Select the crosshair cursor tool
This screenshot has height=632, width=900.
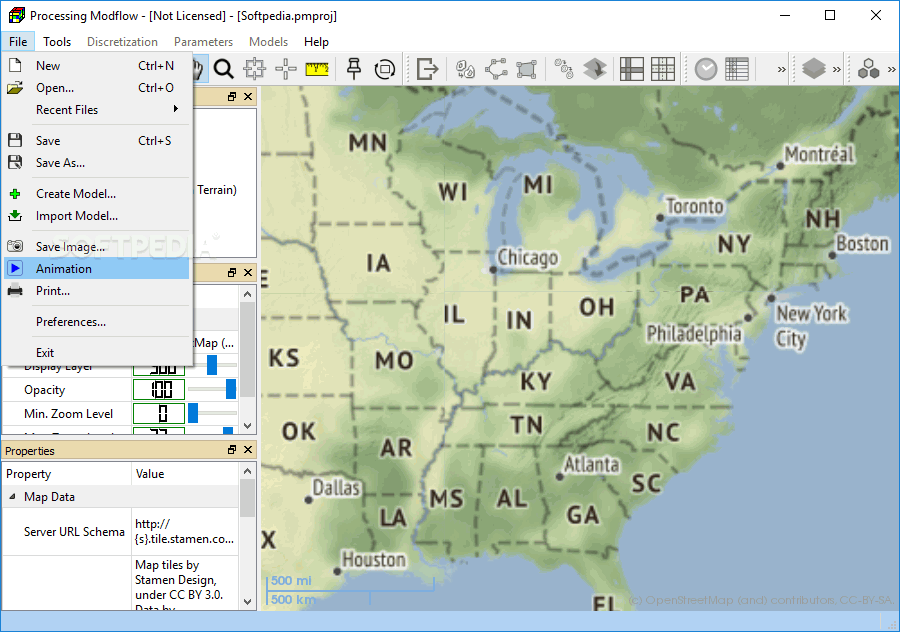(x=285, y=69)
